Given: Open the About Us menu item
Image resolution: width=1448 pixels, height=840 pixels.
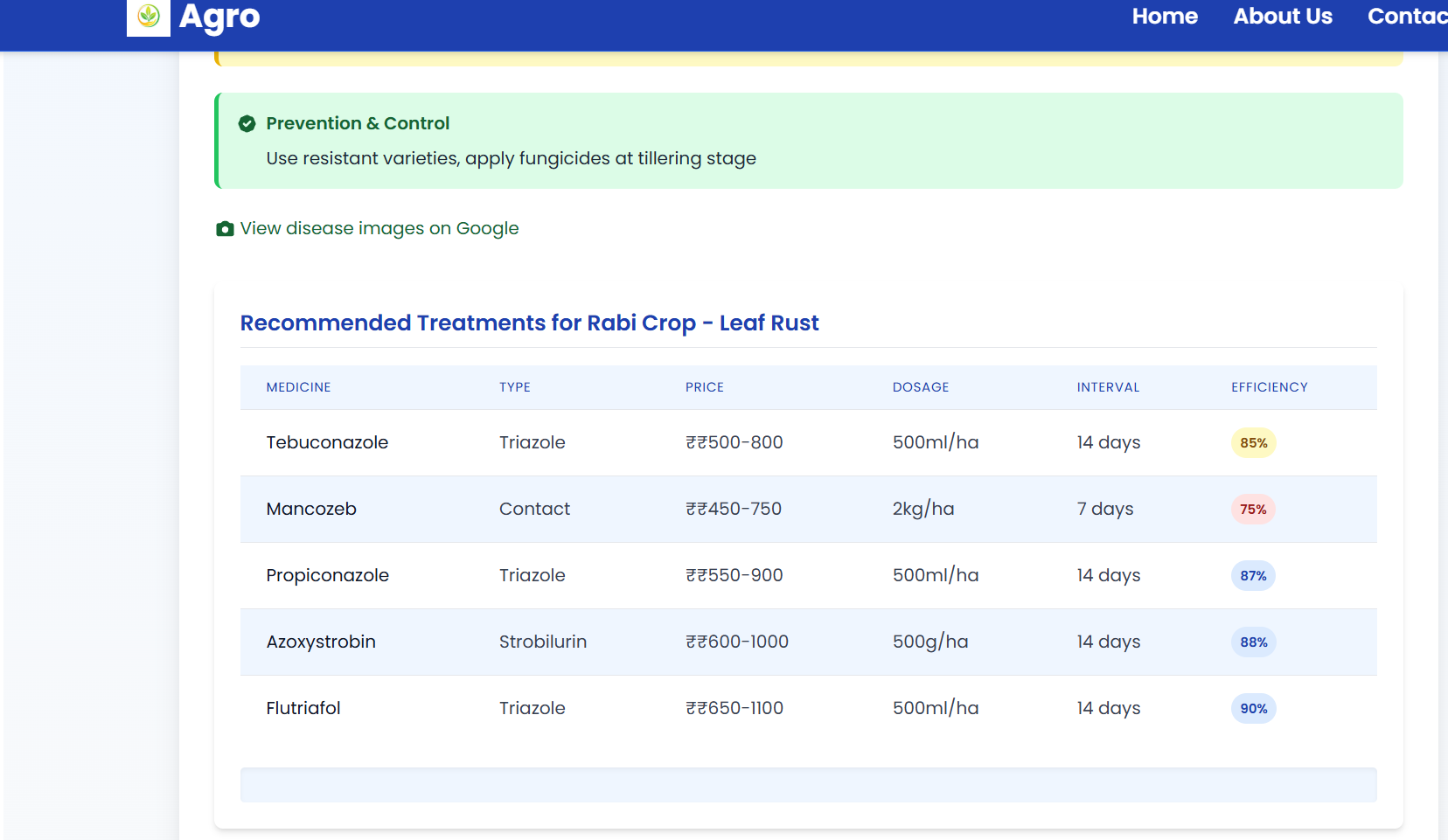Looking at the screenshot, I should (x=1283, y=17).
